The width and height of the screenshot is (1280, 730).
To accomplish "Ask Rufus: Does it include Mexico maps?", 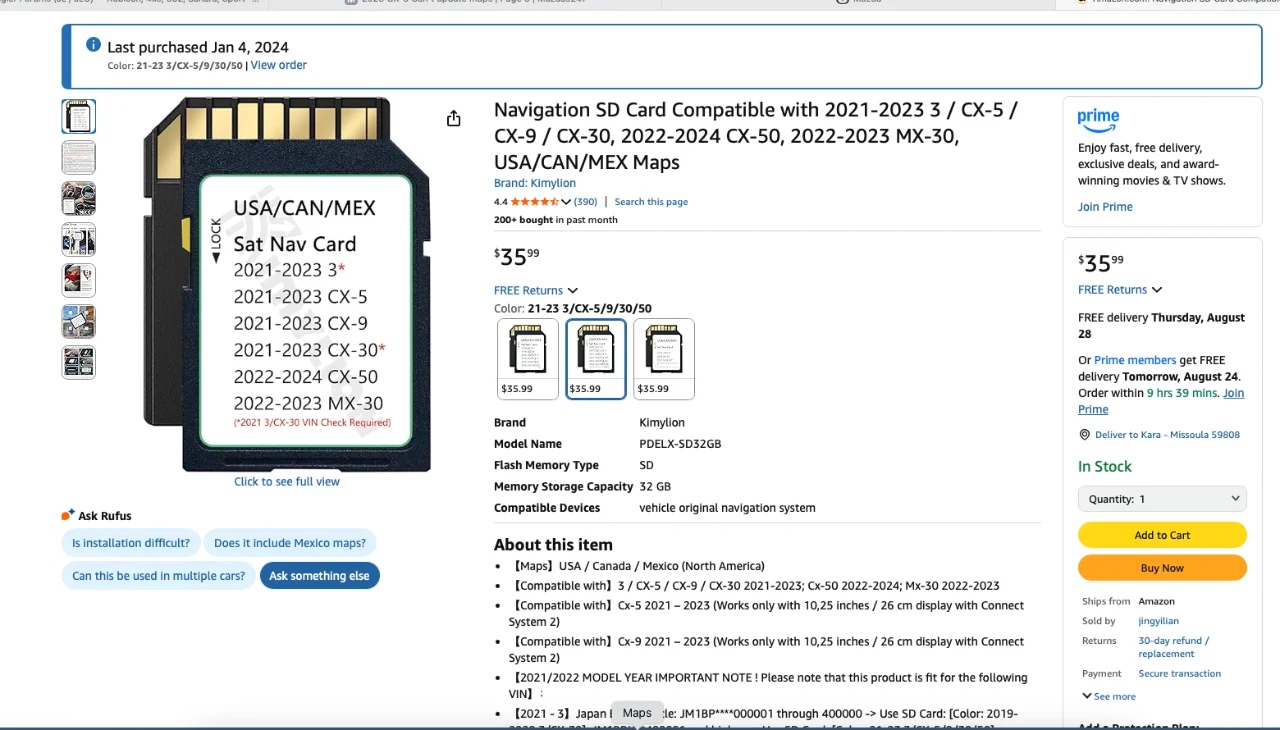I will pos(290,543).
